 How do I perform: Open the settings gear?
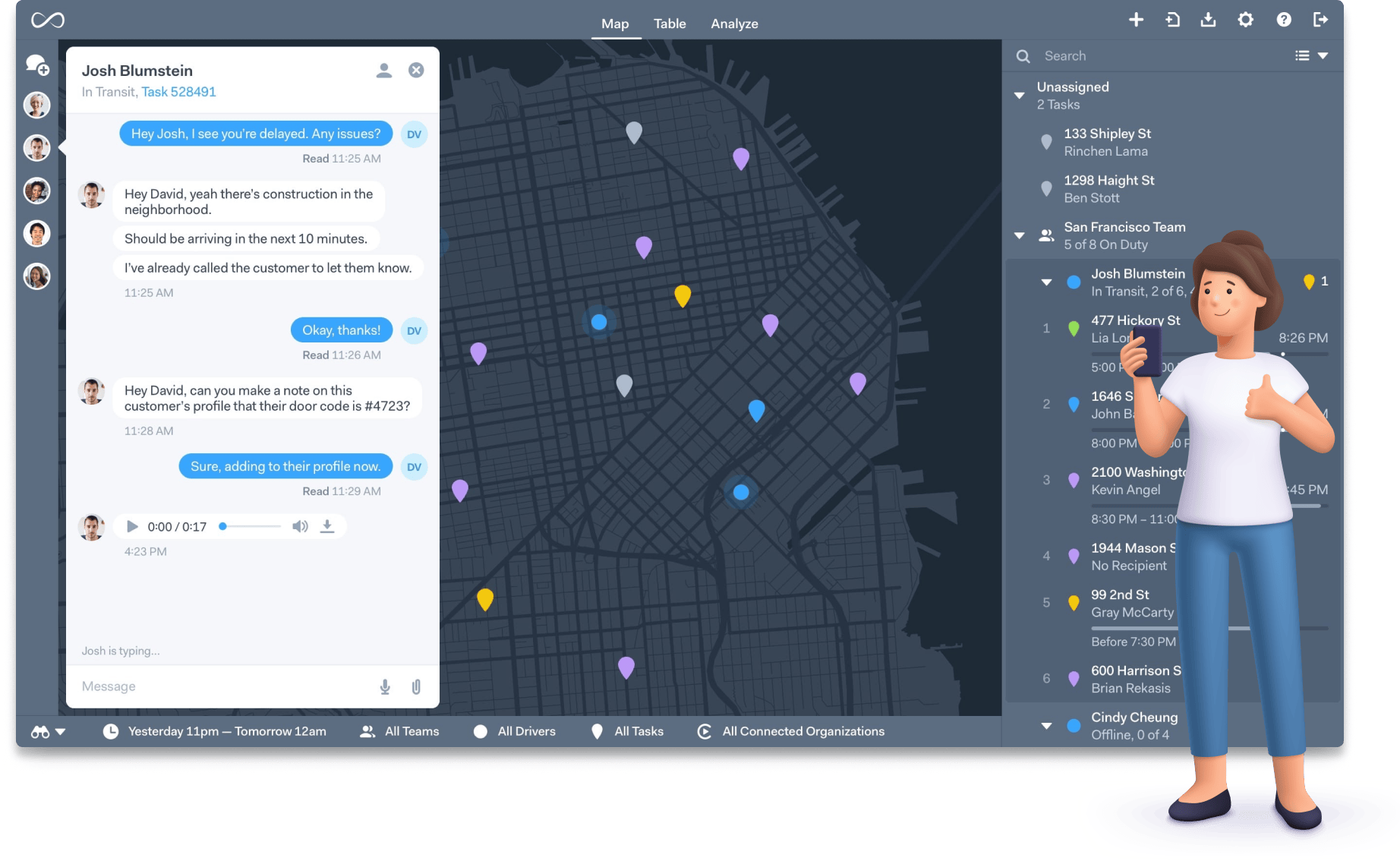[1245, 20]
